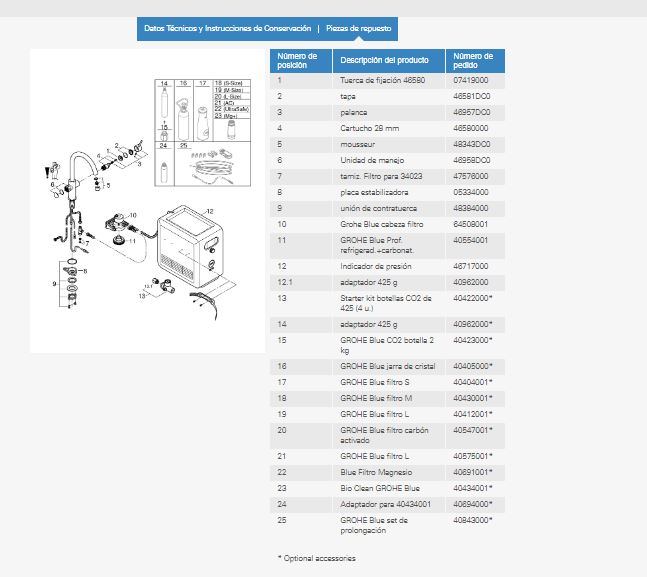Select the GROHE Blue set de prolongación description

click(374, 525)
